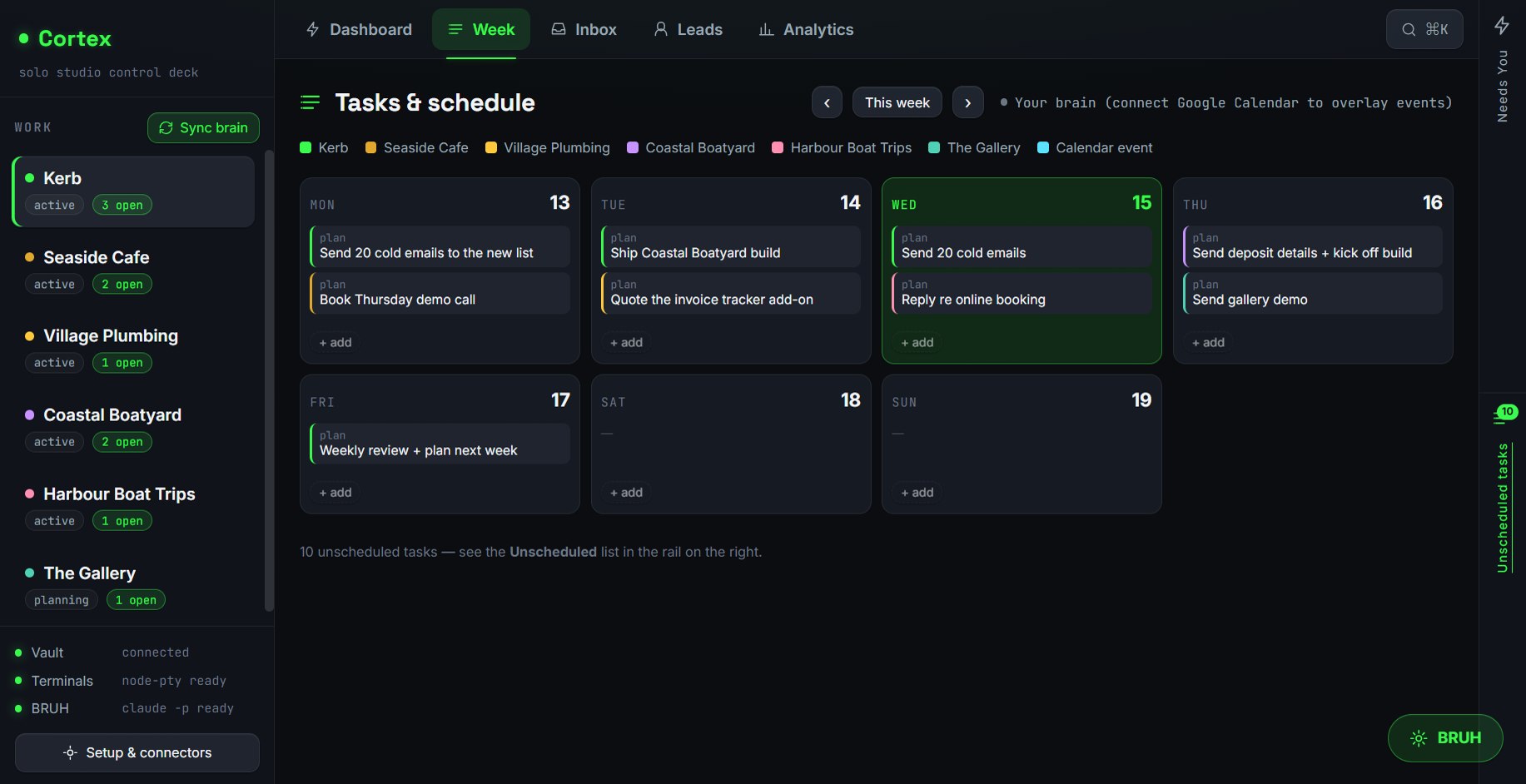Add a task to Saturday 18

(626, 493)
